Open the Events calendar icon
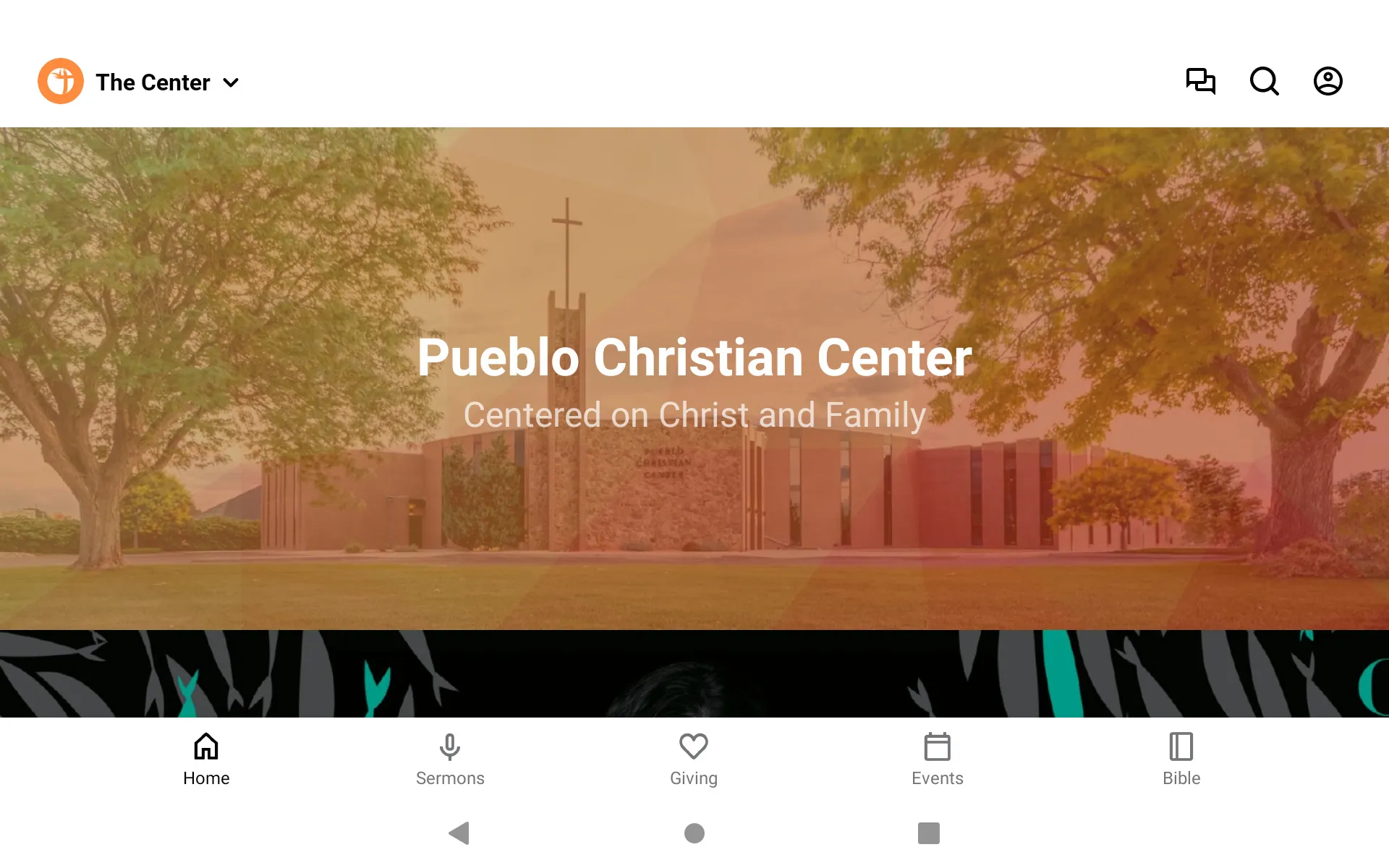1389x868 pixels. pyautogui.click(x=937, y=747)
